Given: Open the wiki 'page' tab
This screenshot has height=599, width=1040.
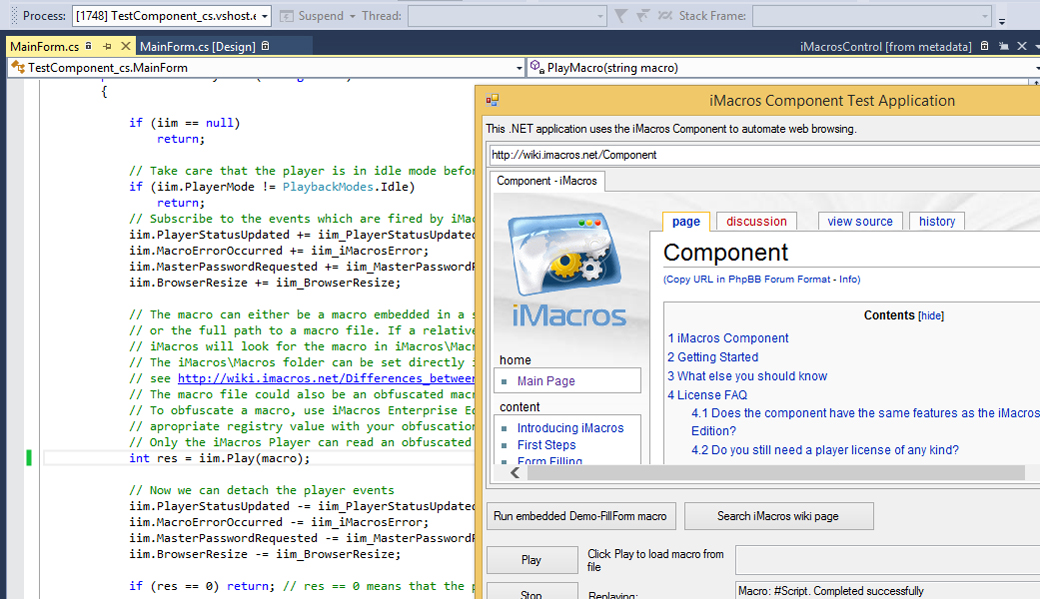Looking at the screenshot, I should tap(686, 222).
